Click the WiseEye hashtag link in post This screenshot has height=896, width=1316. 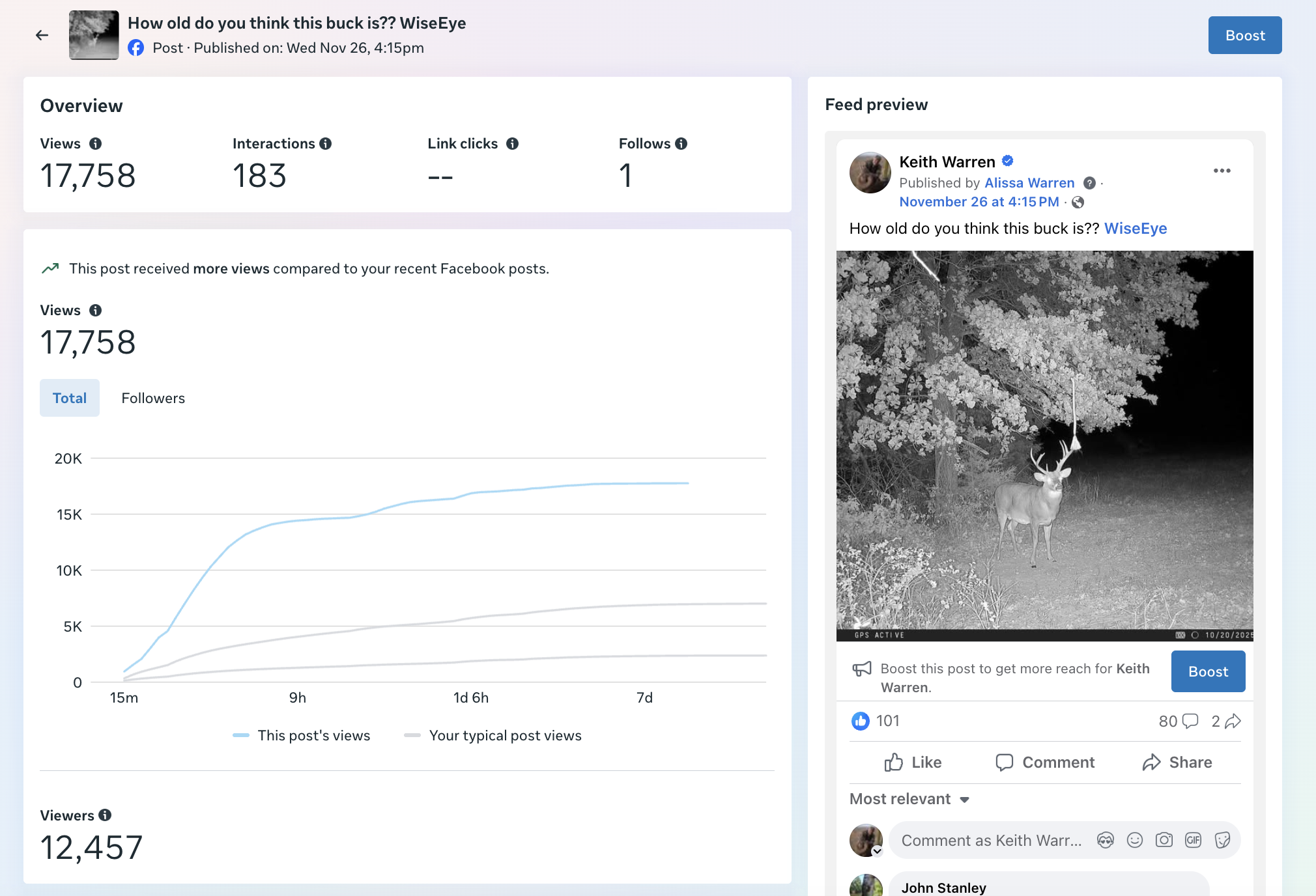pos(1135,229)
